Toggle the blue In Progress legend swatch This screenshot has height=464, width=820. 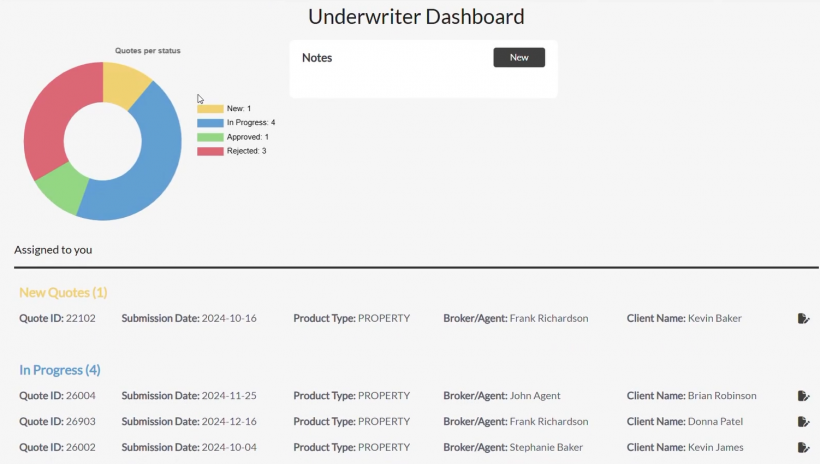point(210,123)
